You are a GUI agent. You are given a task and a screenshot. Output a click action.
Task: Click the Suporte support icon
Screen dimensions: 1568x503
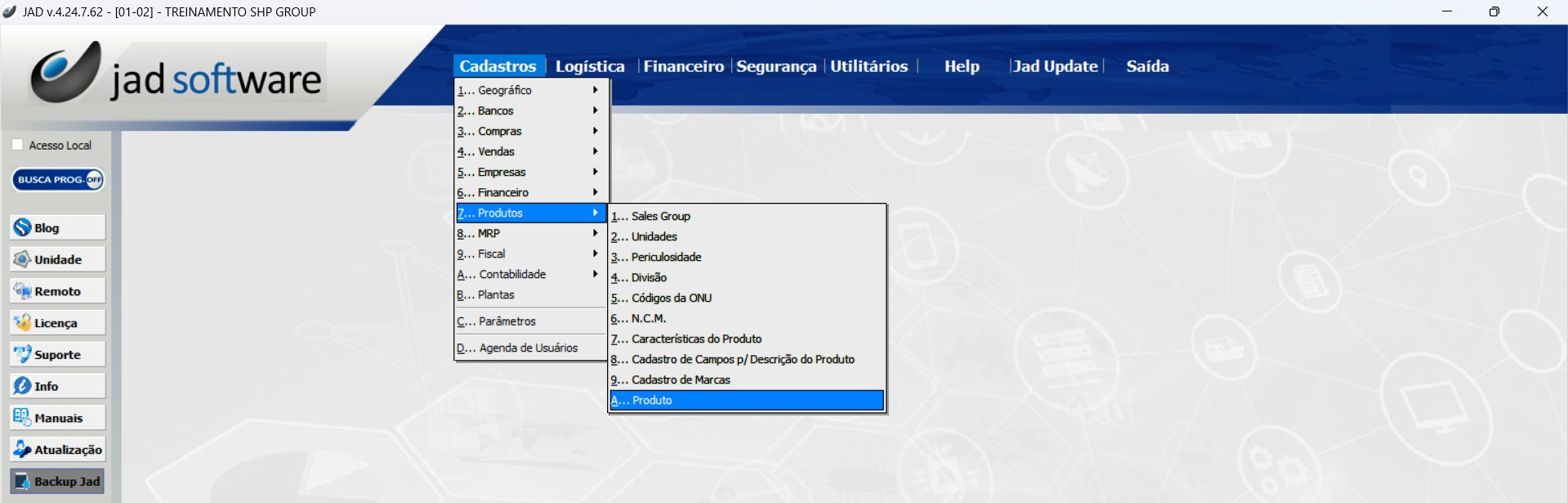(x=23, y=354)
